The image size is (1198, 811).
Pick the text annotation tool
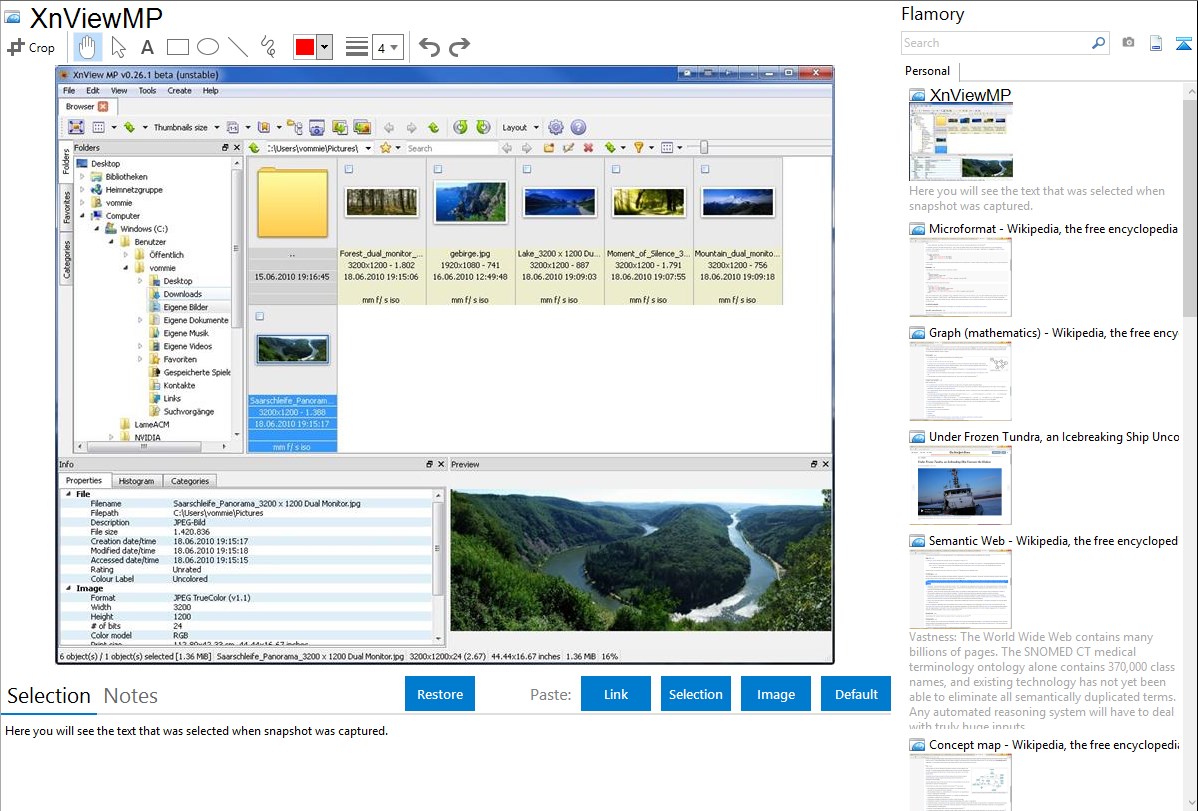tap(147, 47)
